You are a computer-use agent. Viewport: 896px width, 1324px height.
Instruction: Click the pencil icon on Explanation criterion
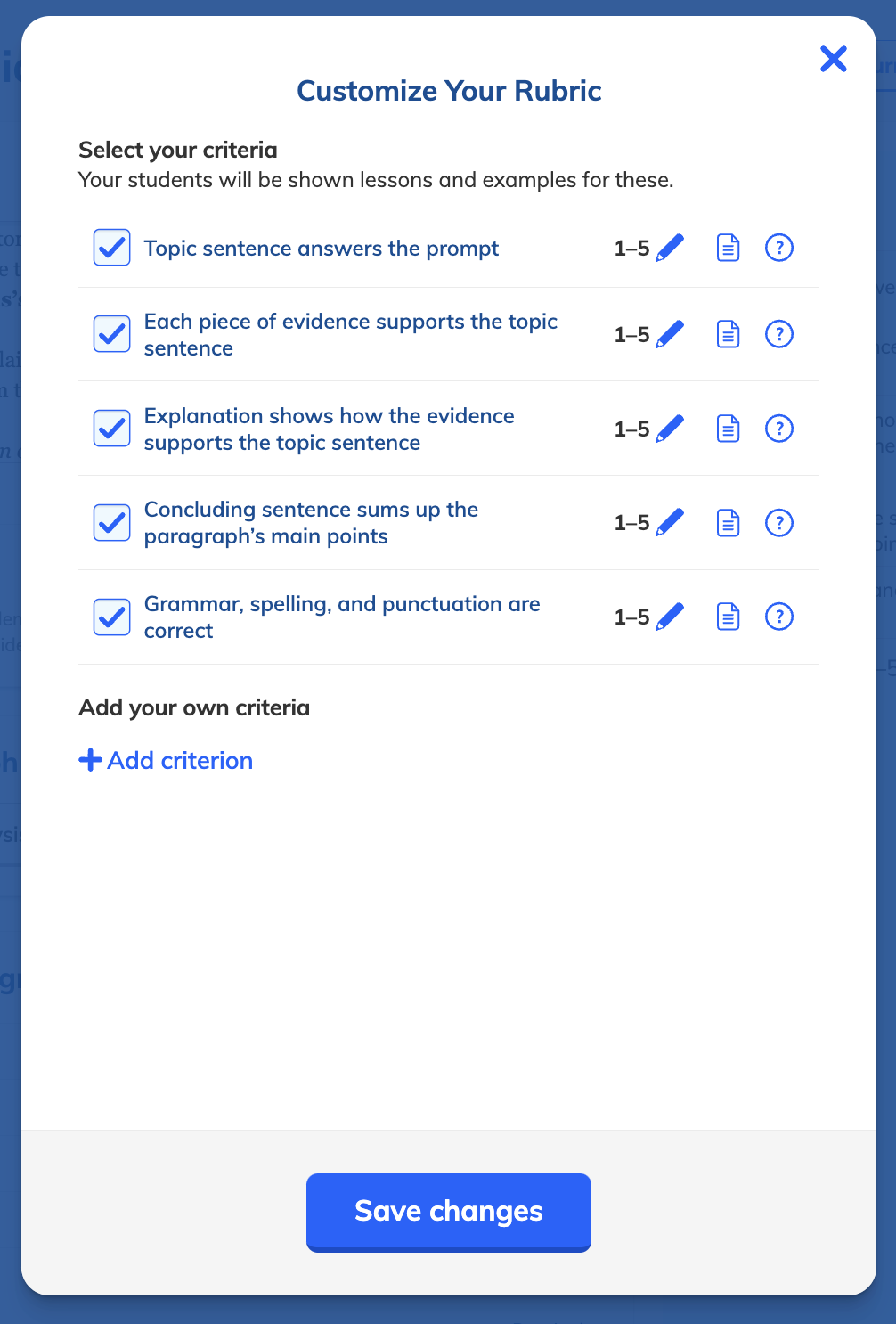click(x=672, y=429)
